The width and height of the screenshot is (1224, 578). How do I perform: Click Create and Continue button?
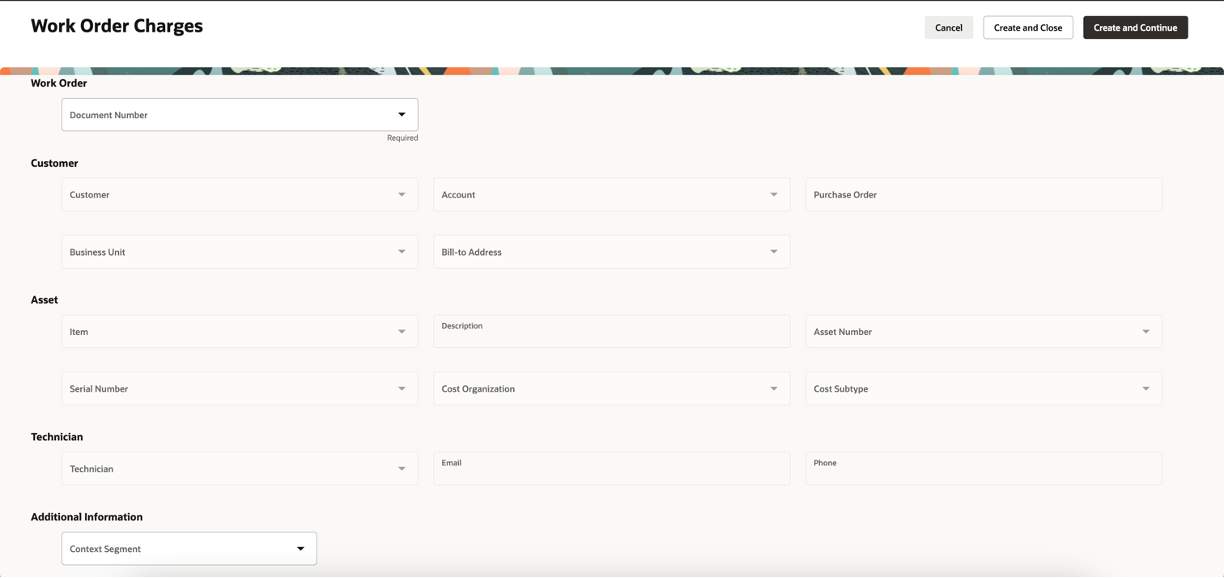pyautogui.click(x=1135, y=28)
